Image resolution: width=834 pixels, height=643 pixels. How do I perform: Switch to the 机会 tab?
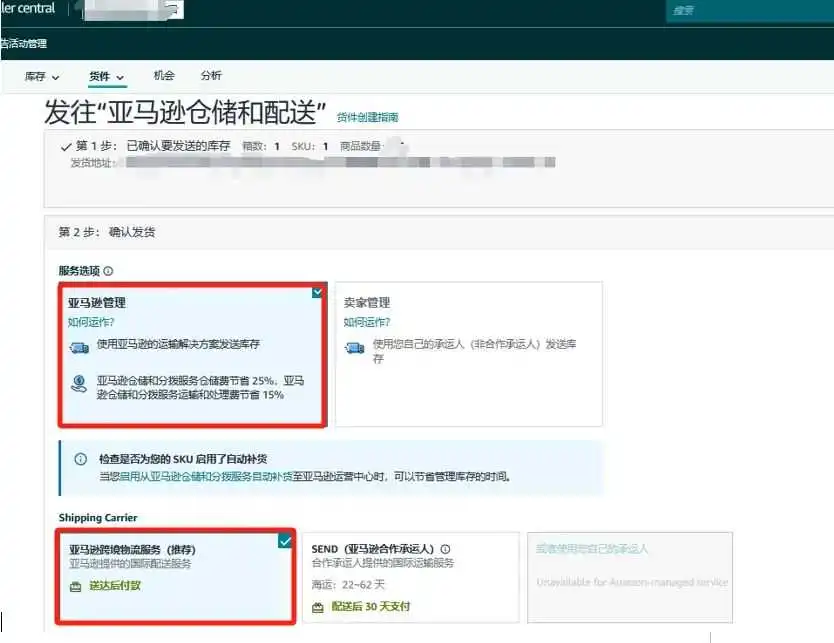(x=164, y=76)
